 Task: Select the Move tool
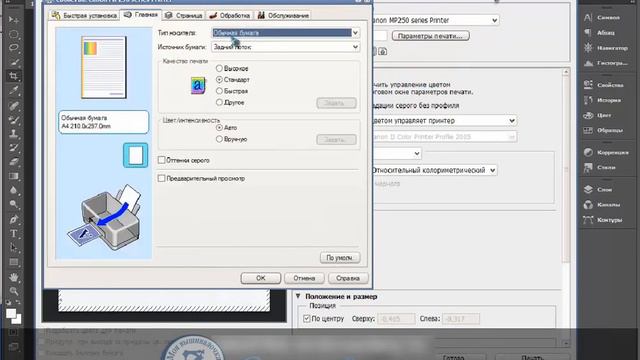[13, 20]
